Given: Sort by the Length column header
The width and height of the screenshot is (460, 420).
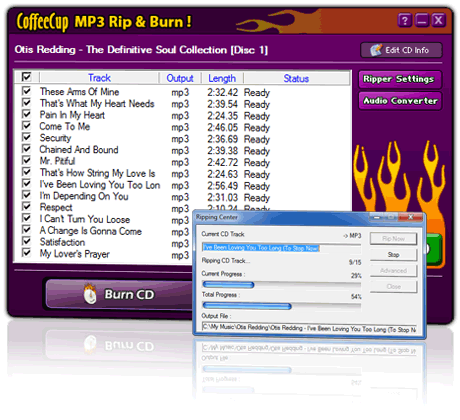Looking at the screenshot, I should (222, 78).
